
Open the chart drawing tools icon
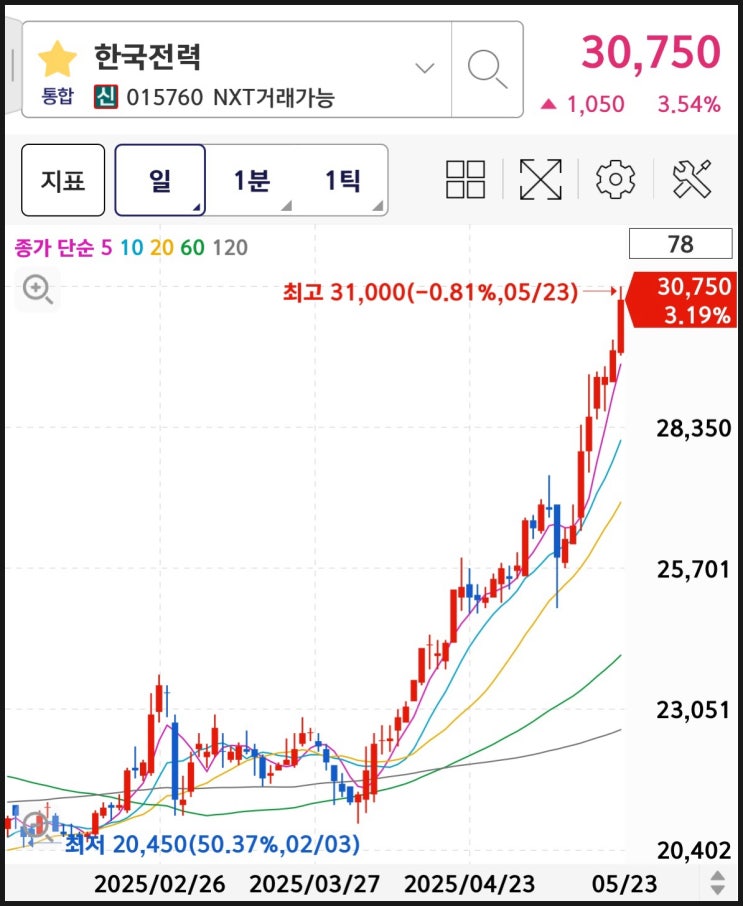click(692, 179)
